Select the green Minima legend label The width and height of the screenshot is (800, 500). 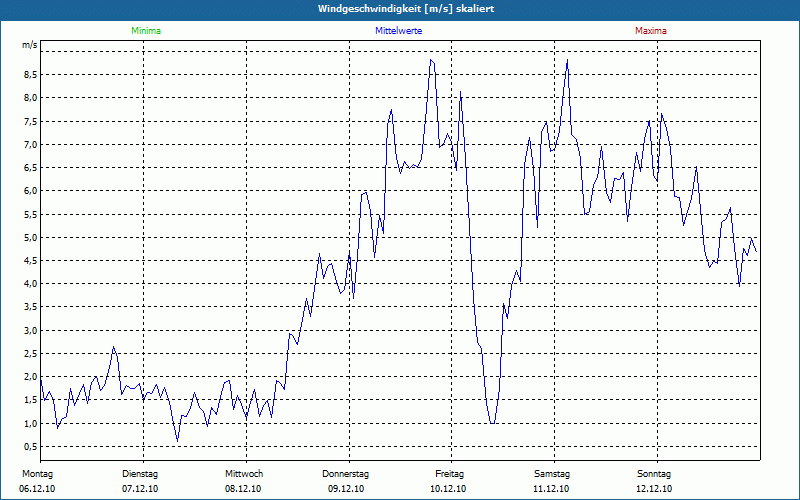(146, 31)
